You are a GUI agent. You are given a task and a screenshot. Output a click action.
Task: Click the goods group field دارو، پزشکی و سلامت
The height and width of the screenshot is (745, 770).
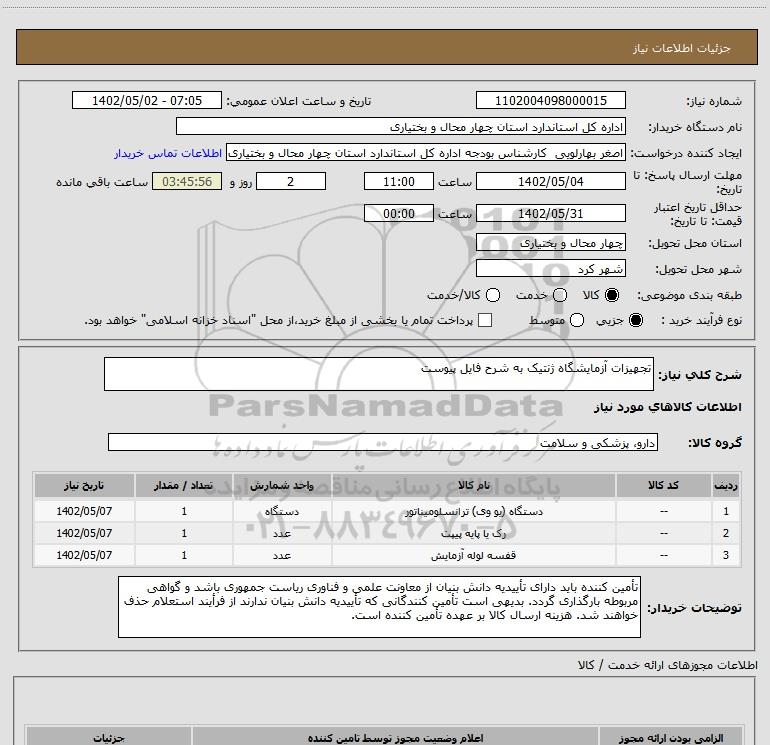383,442
